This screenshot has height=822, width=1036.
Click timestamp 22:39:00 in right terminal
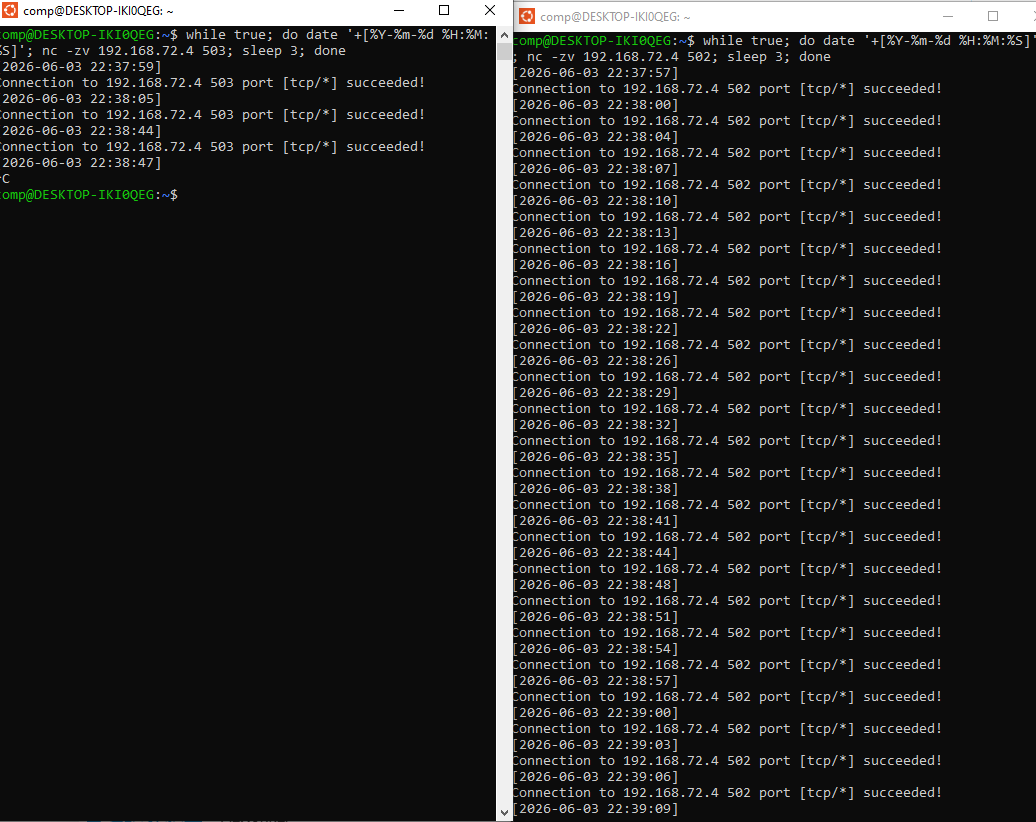point(596,713)
